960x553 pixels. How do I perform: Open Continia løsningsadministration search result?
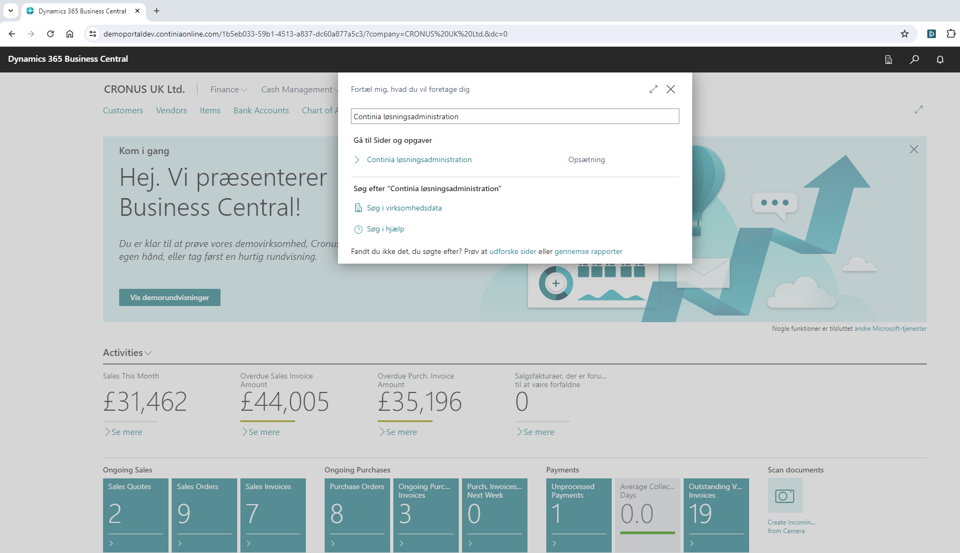pyautogui.click(x=419, y=159)
